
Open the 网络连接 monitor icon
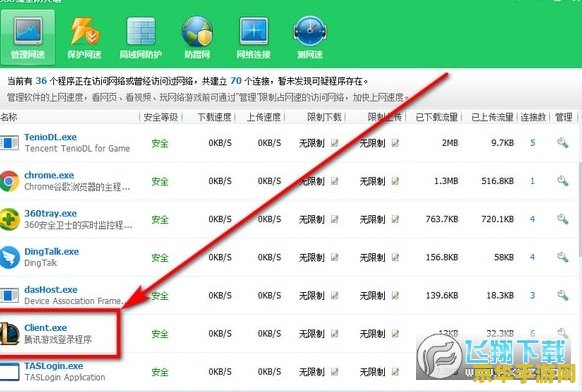pos(254,32)
